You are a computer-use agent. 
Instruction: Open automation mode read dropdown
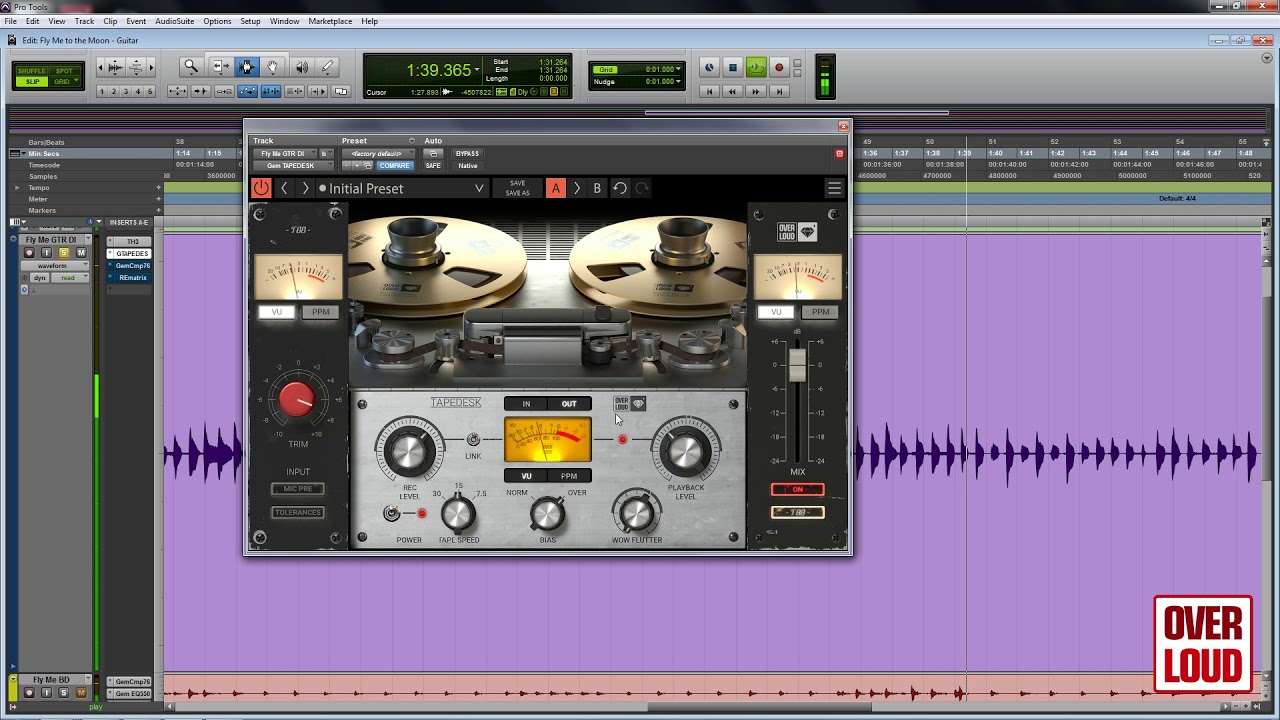tap(69, 278)
